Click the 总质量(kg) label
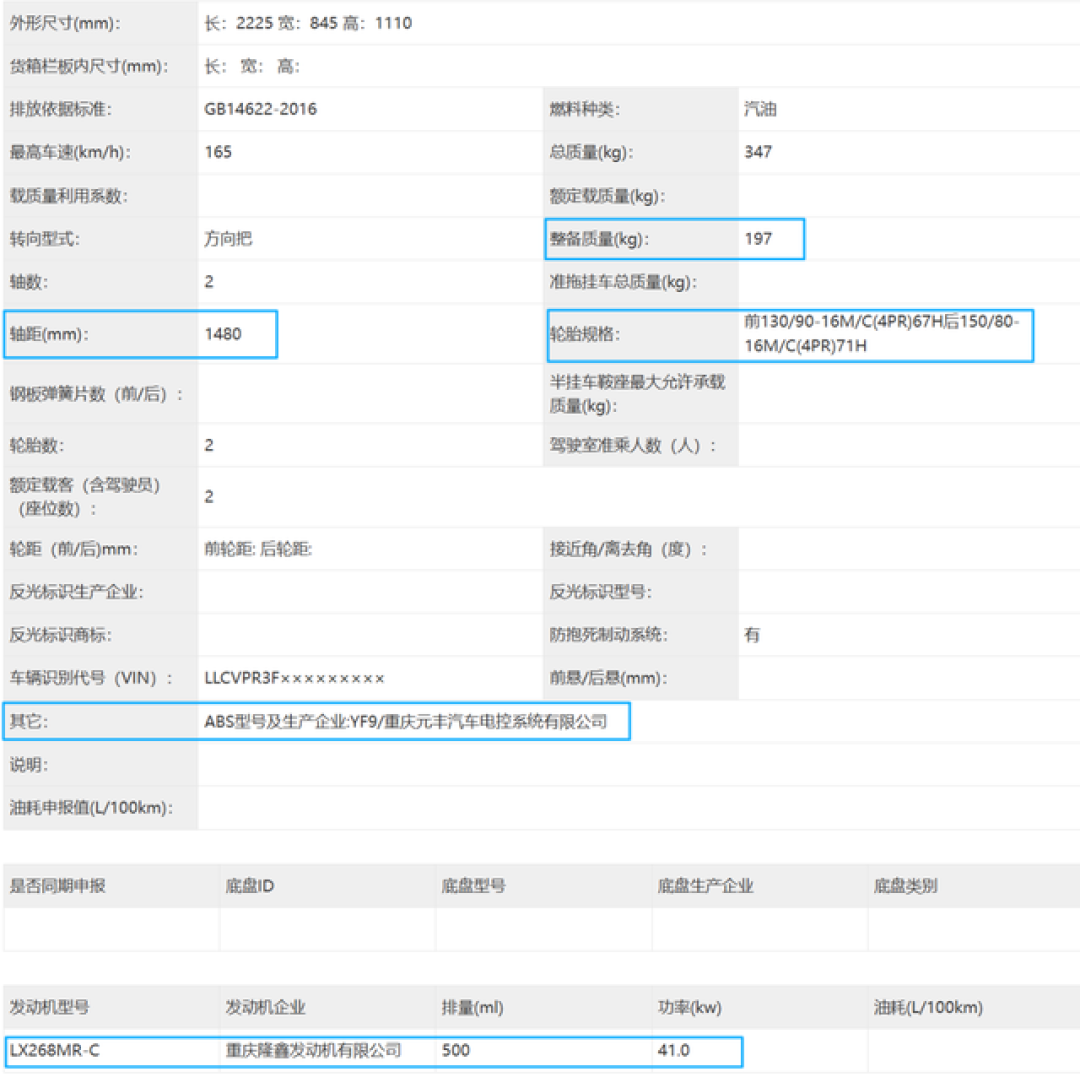Image resolution: width=1080 pixels, height=1077 pixels. 591,152
